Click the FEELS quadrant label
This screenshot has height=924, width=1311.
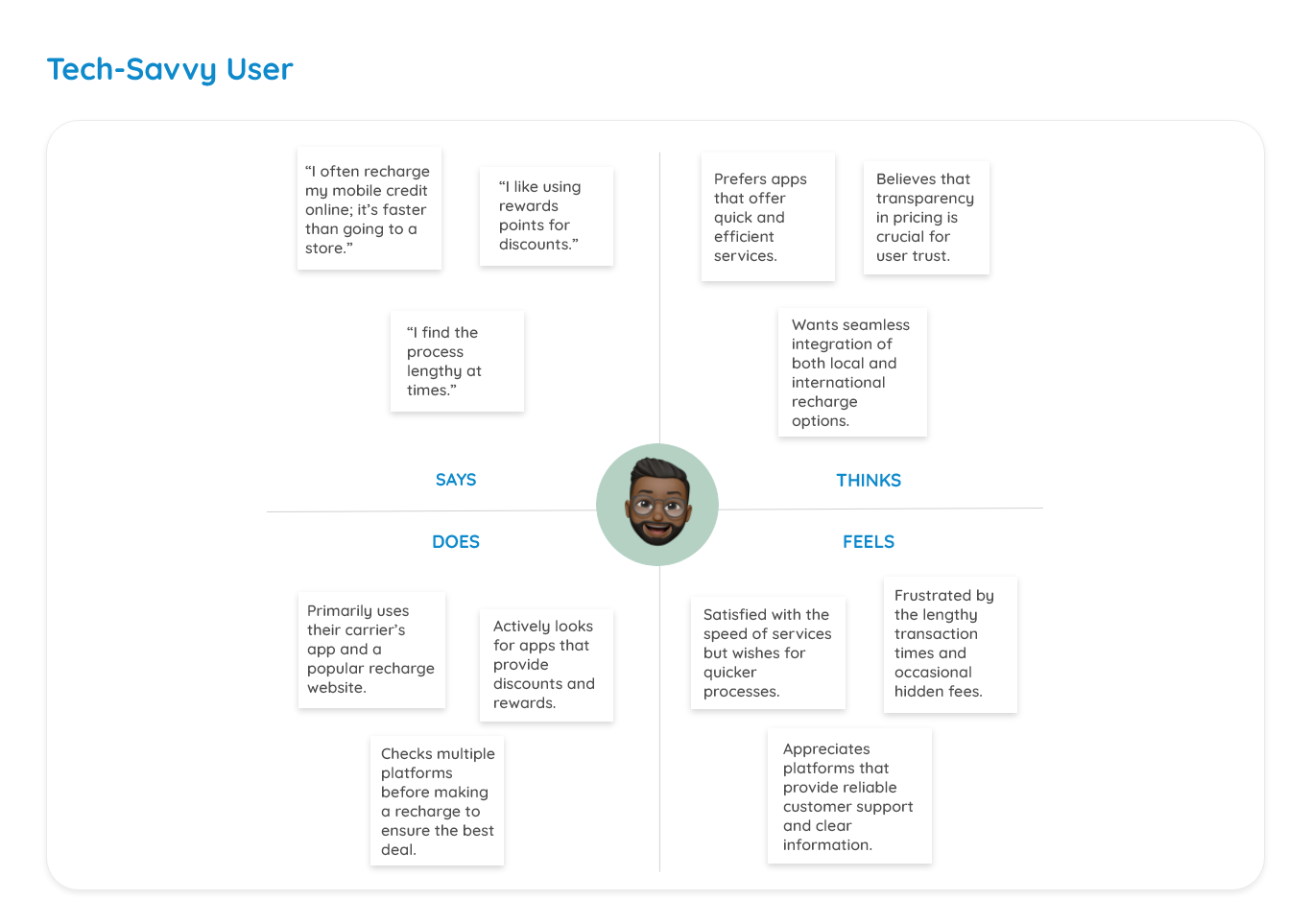coord(869,542)
